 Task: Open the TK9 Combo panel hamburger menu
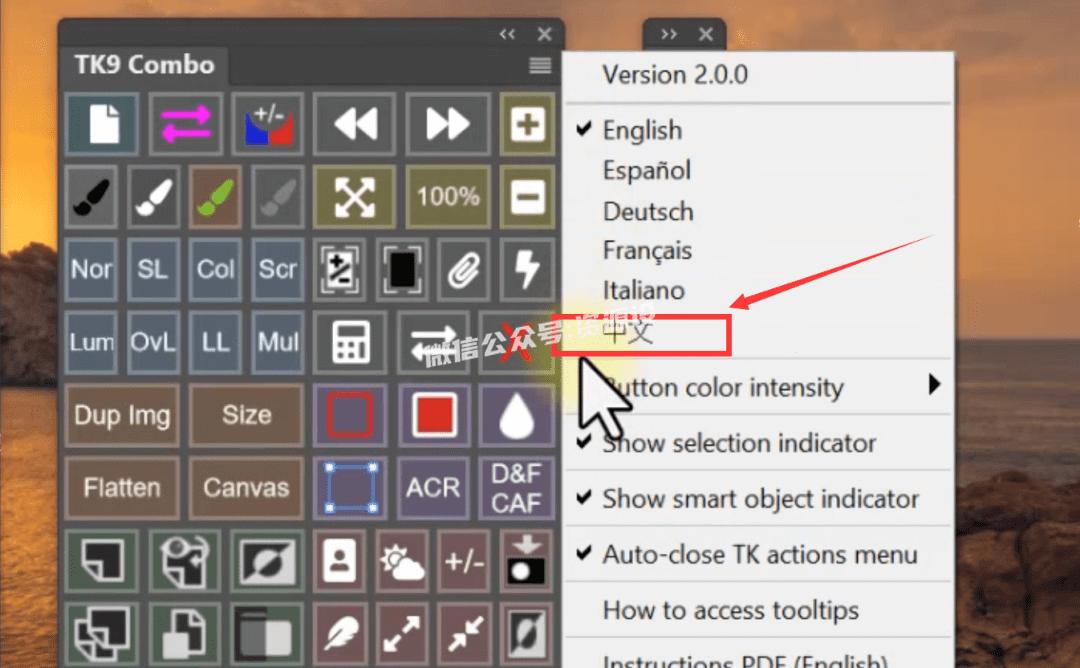click(540, 65)
